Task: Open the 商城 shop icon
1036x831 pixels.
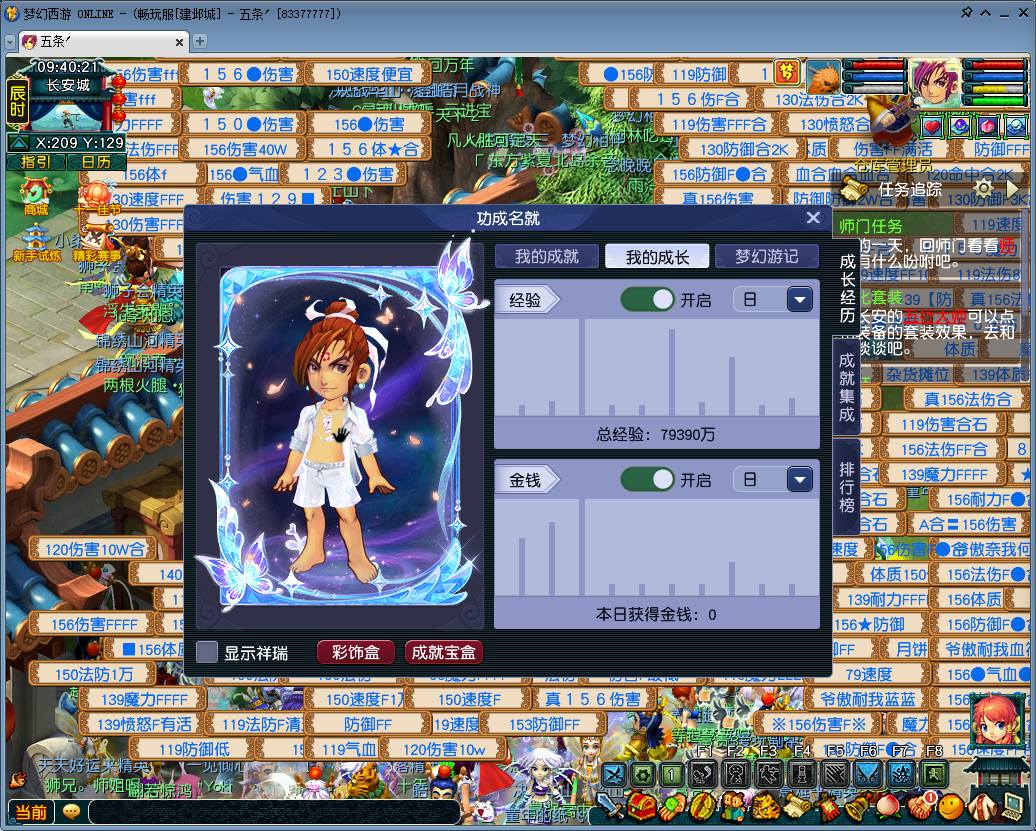Action: [x=34, y=198]
